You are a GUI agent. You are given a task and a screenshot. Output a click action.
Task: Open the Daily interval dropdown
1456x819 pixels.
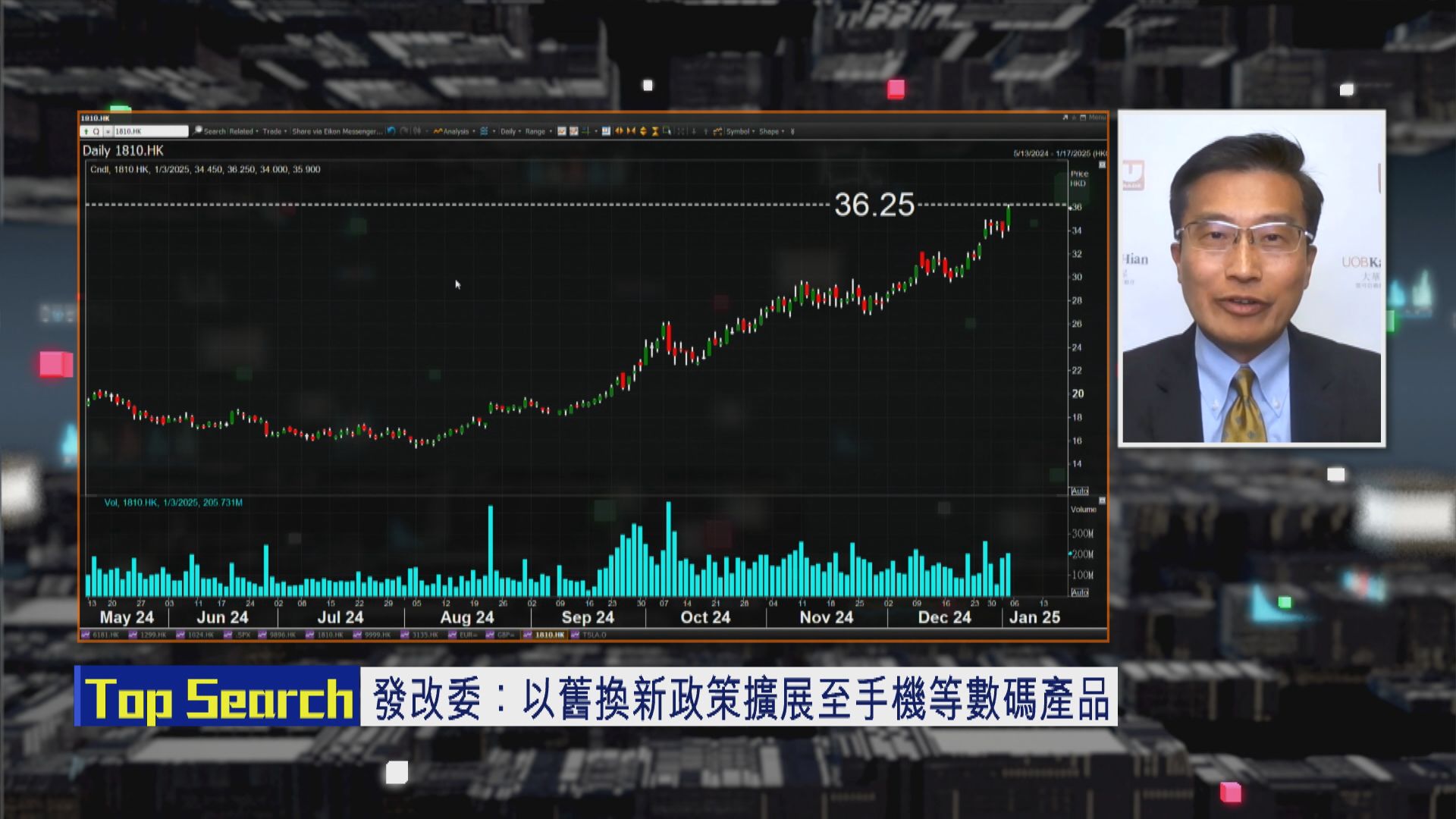(511, 131)
